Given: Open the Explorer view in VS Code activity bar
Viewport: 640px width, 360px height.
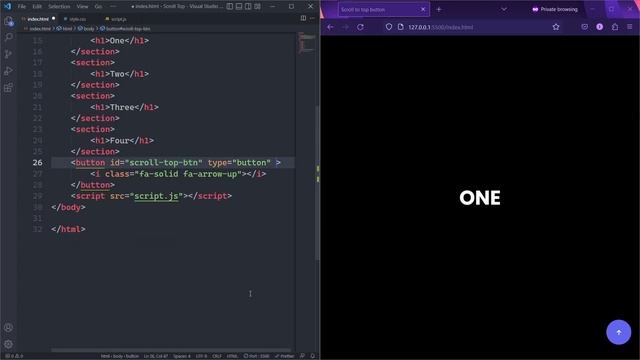Looking at the screenshot, I should [x=8, y=21].
